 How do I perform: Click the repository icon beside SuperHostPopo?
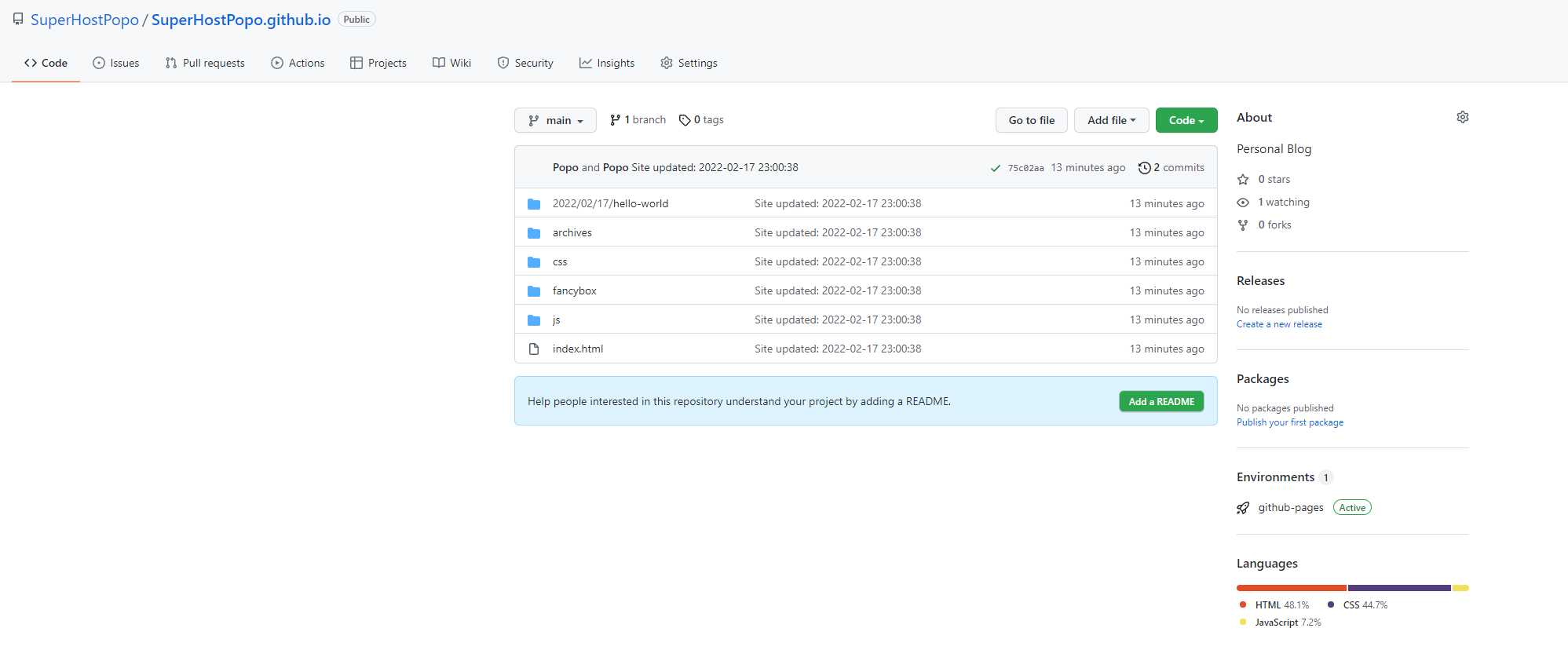point(18,19)
